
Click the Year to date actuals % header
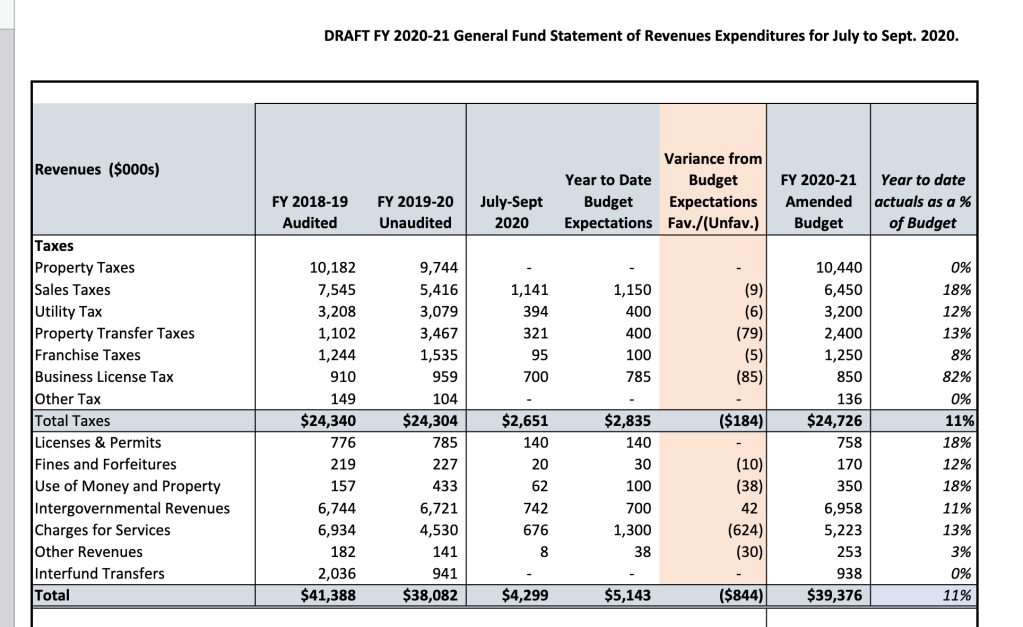(923, 201)
